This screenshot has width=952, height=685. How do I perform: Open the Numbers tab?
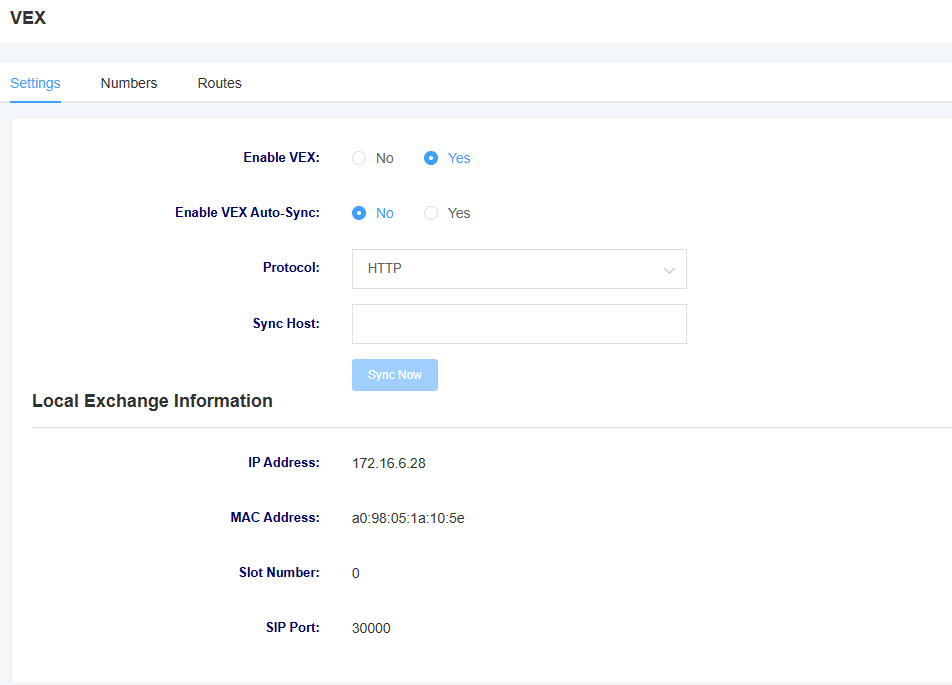click(129, 83)
